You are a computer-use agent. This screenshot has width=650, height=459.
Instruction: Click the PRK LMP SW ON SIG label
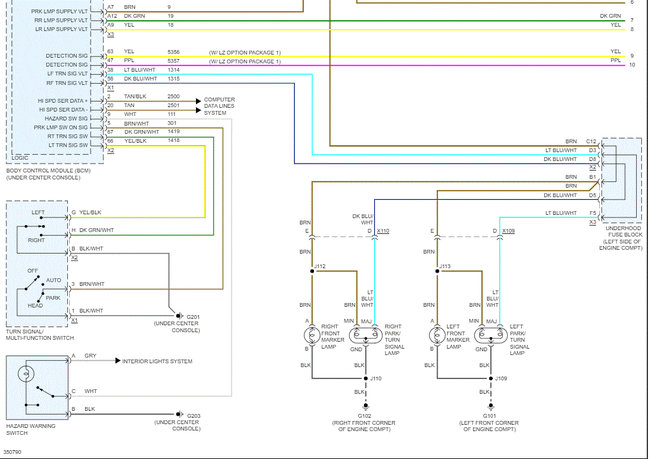pyautogui.click(x=61, y=127)
